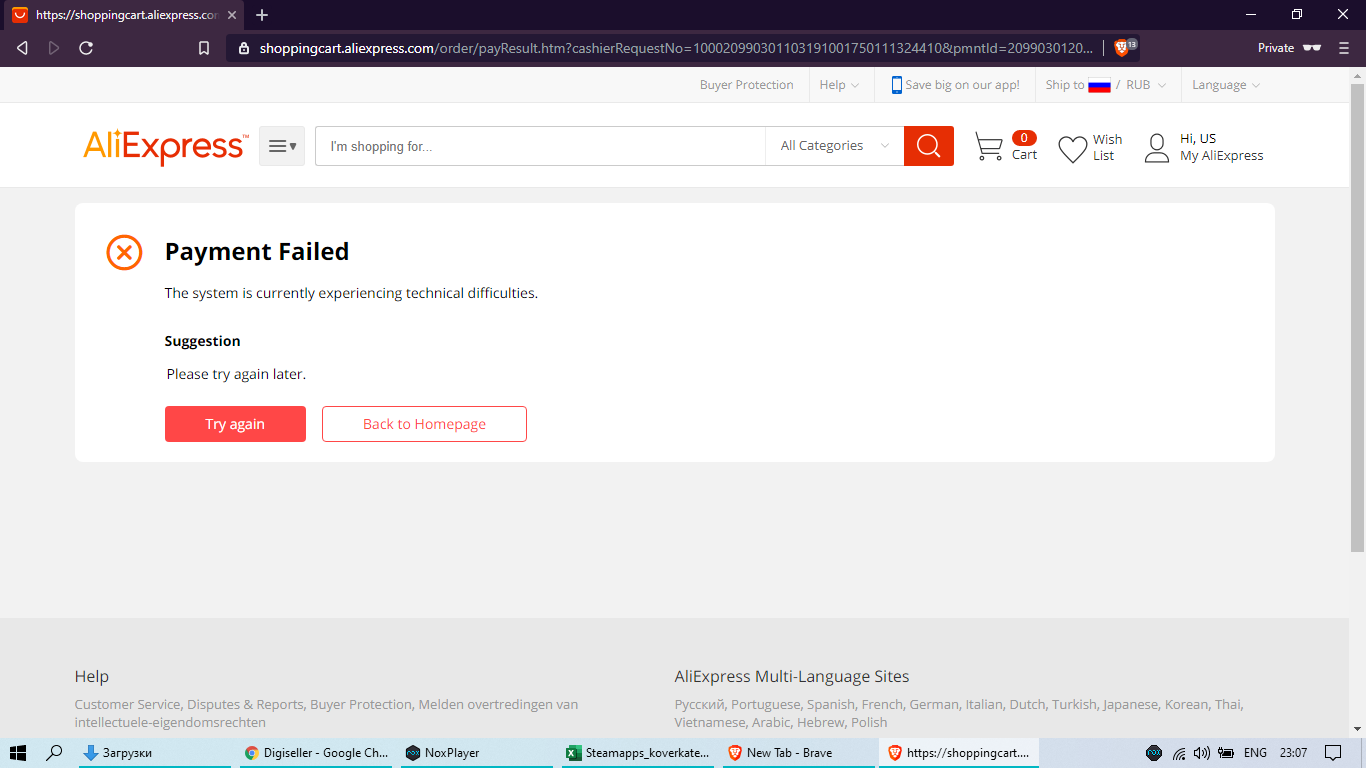Click the volume speaker tray icon
Viewport: 1366px width, 768px height.
[1202, 753]
